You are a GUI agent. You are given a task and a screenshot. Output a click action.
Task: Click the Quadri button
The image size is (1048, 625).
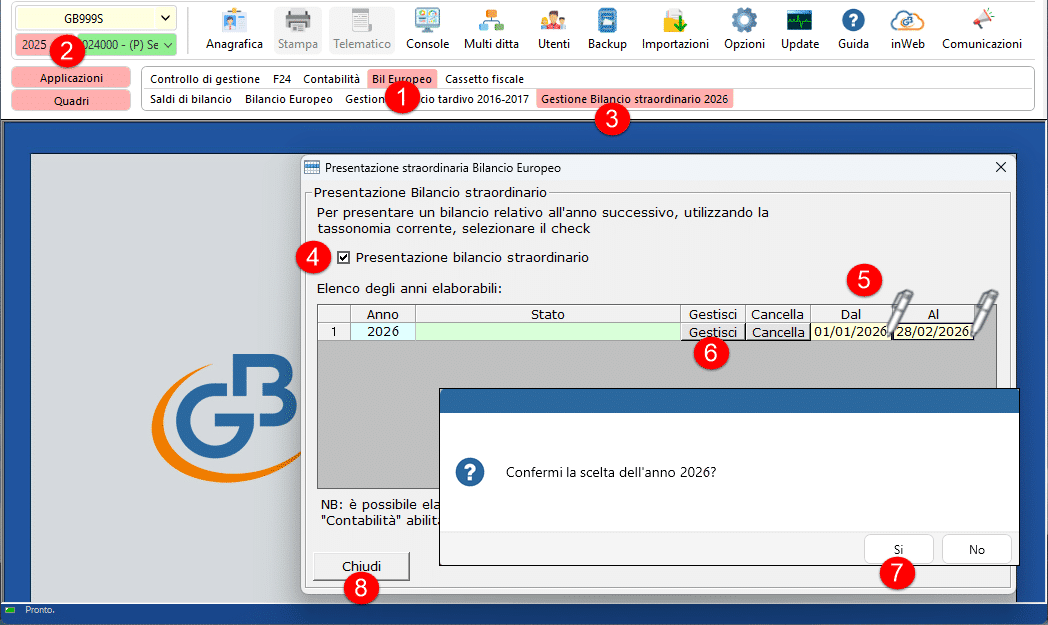tap(71, 101)
